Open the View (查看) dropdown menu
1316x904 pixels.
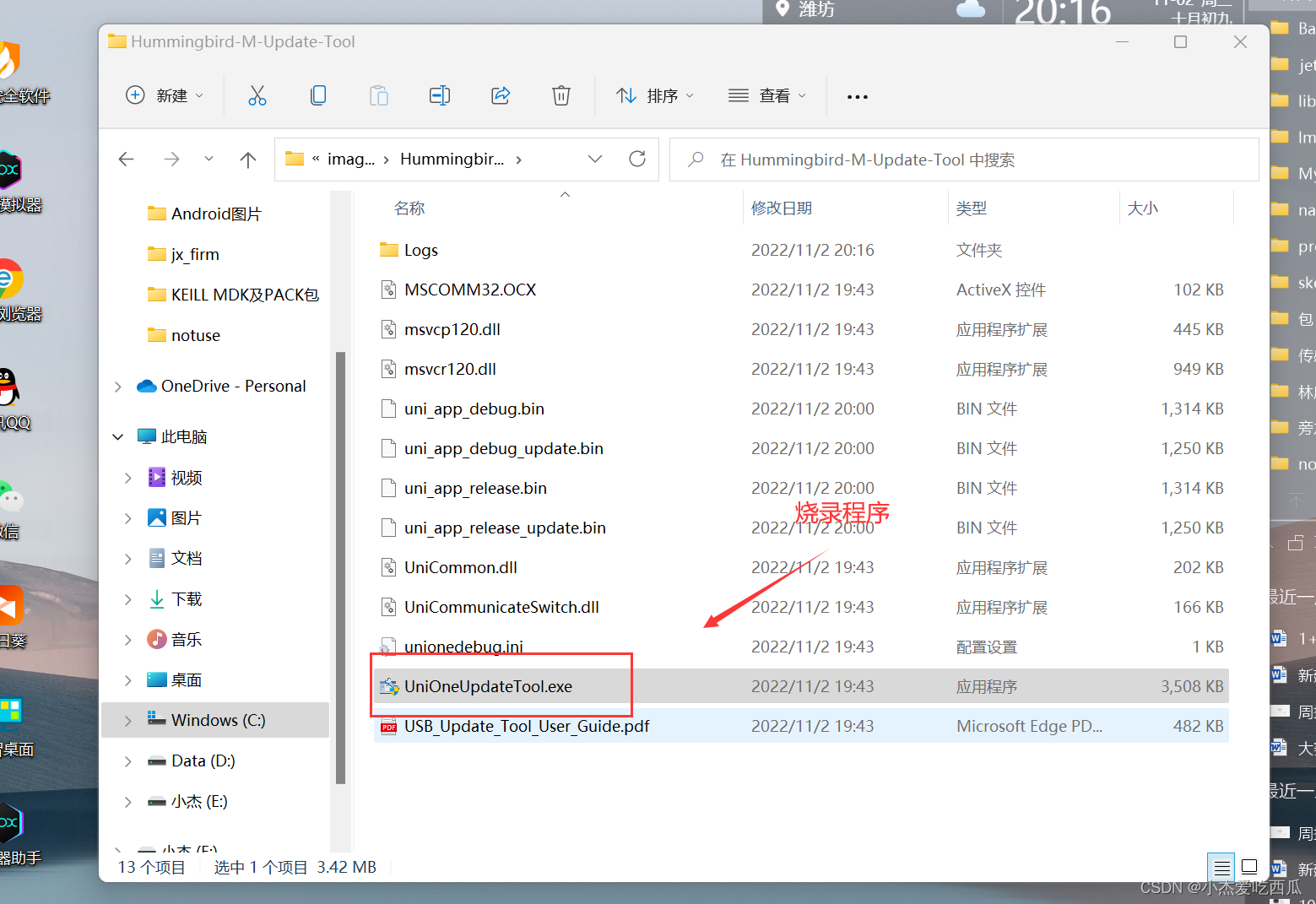pos(767,95)
